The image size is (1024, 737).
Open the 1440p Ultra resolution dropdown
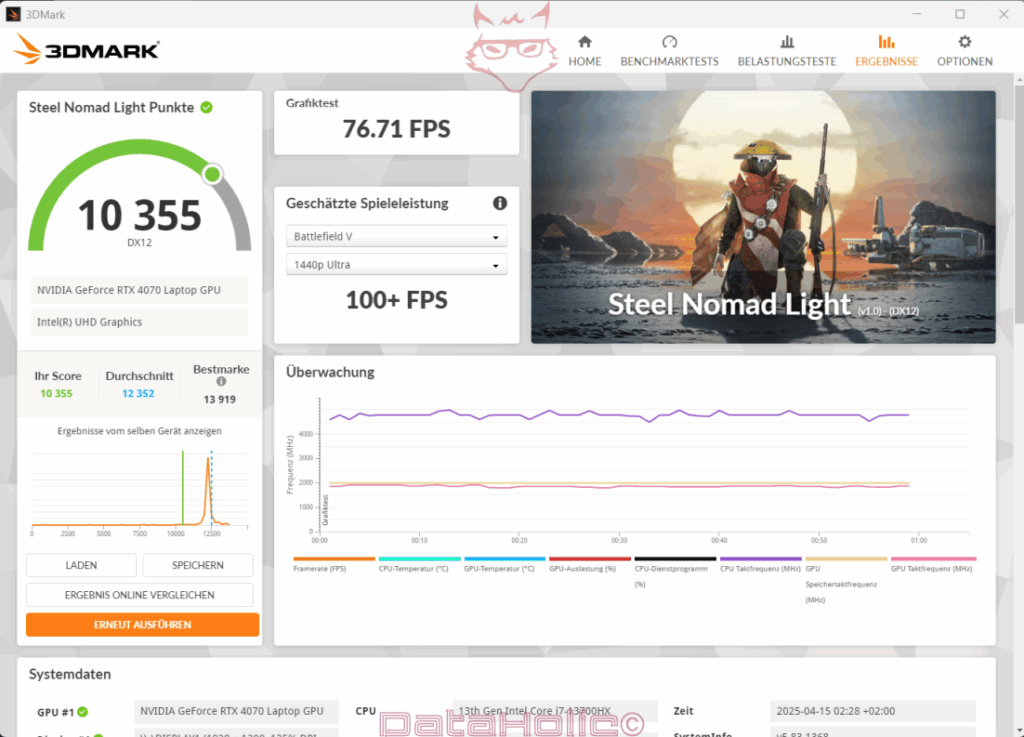(396, 264)
